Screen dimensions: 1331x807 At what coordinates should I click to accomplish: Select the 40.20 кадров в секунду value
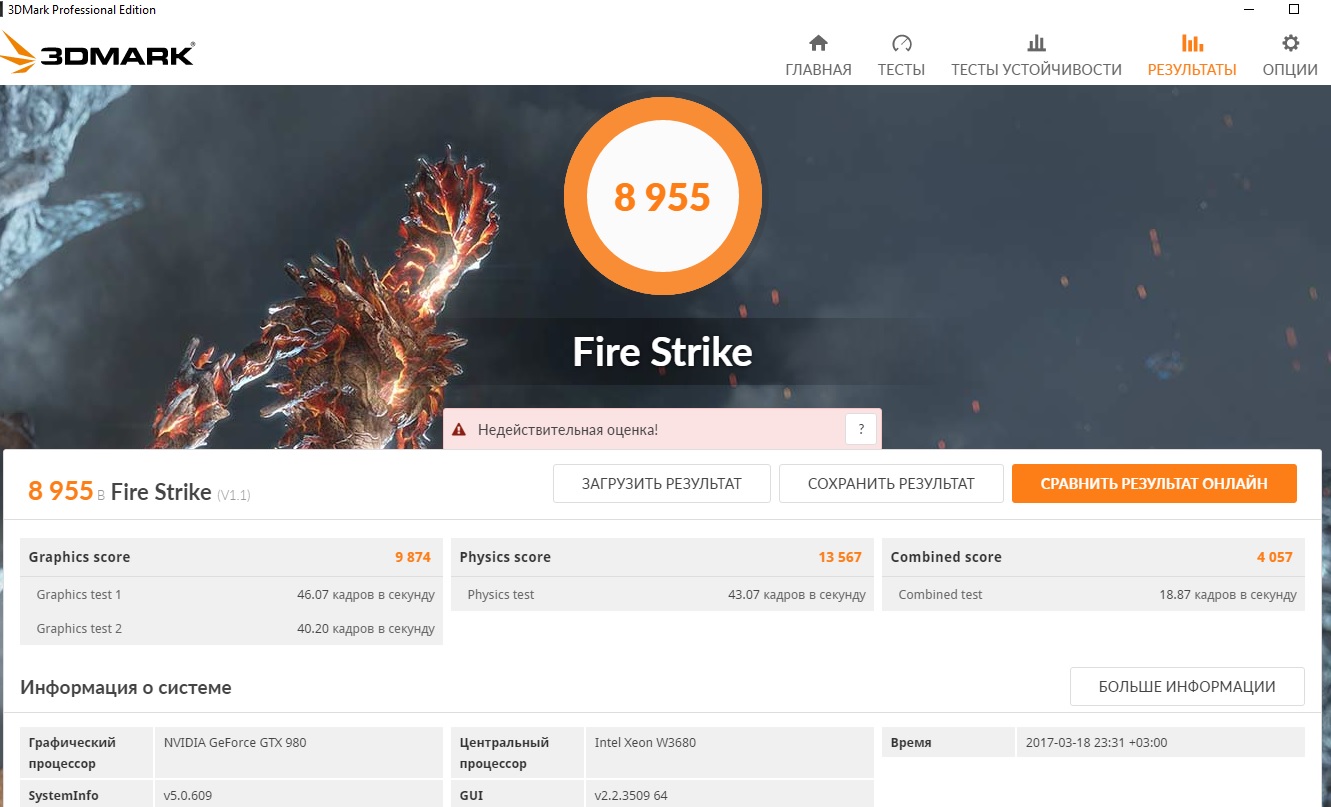coord(366,629)
